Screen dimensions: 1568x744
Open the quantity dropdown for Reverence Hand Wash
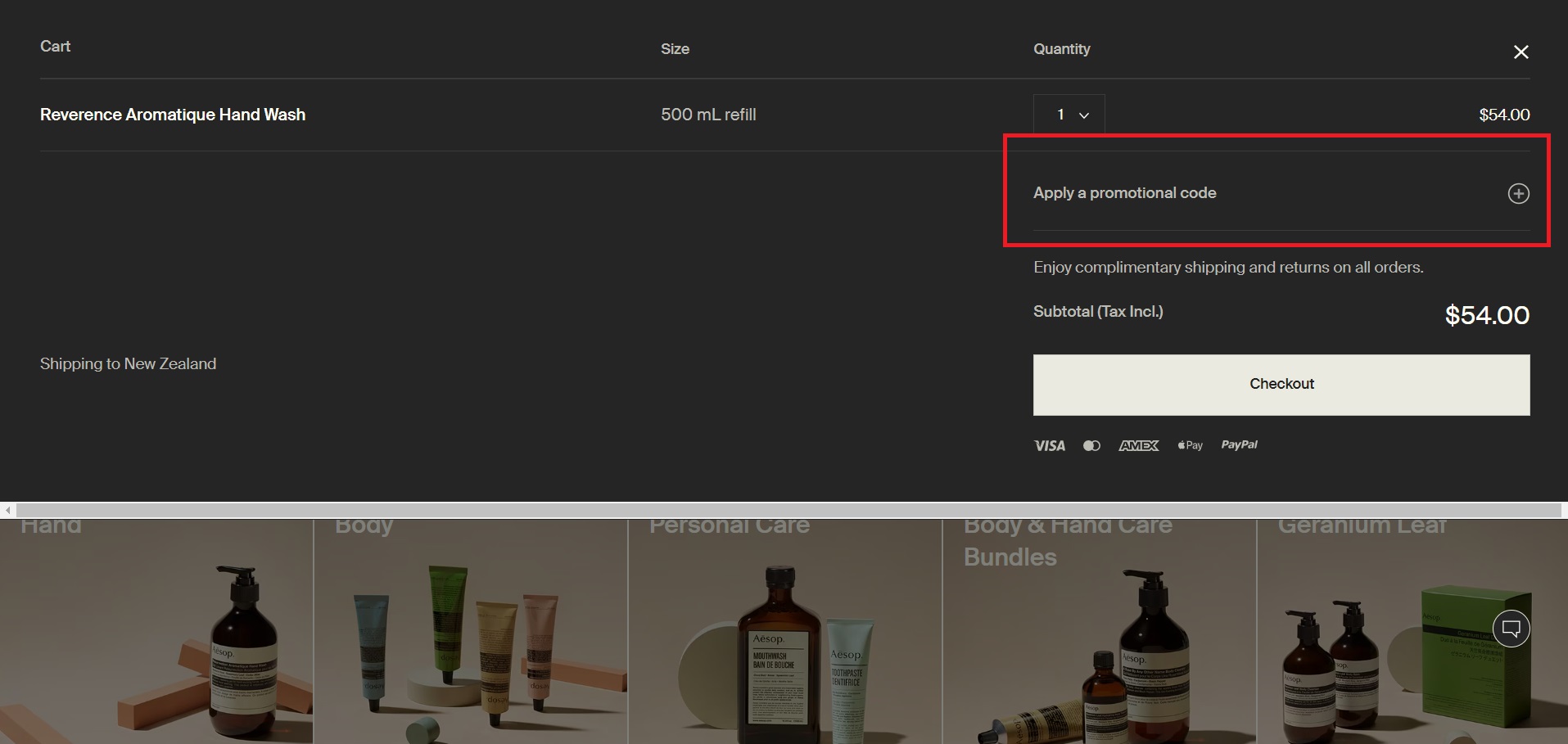pyautogui.click(x=1069, y=115)
